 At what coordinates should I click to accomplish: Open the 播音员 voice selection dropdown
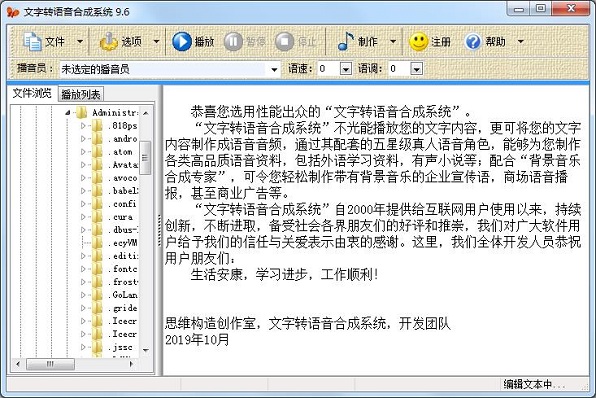point(274,69)
